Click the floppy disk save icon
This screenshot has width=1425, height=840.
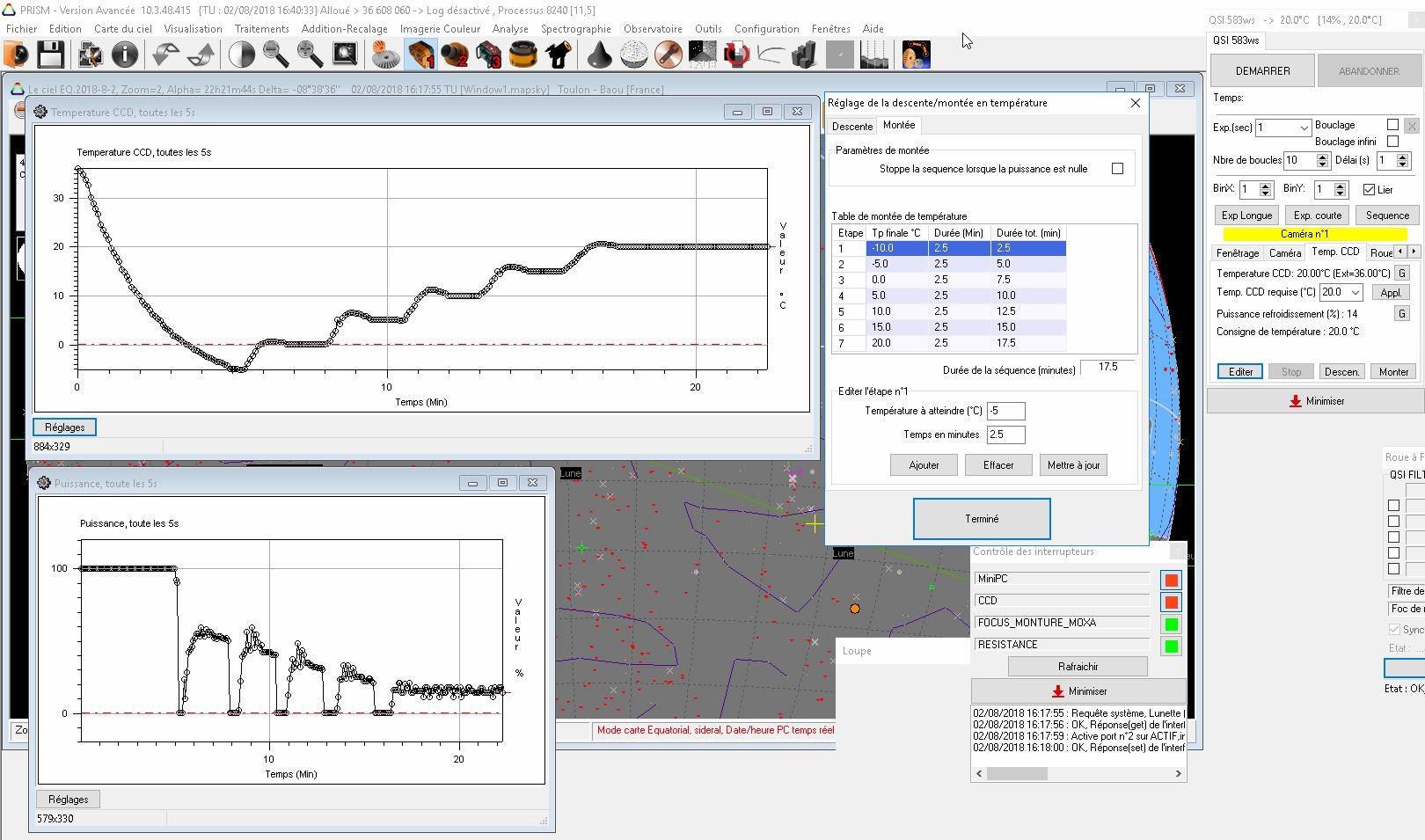(50, 55)
